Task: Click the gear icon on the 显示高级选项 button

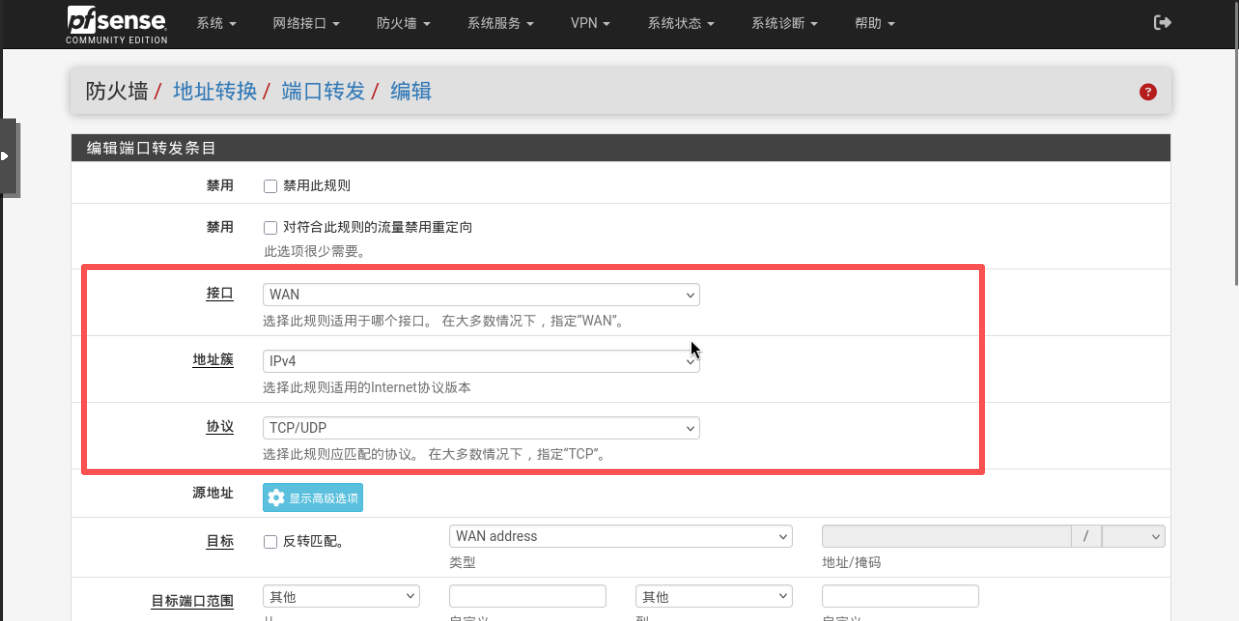Action: point(277,498)
